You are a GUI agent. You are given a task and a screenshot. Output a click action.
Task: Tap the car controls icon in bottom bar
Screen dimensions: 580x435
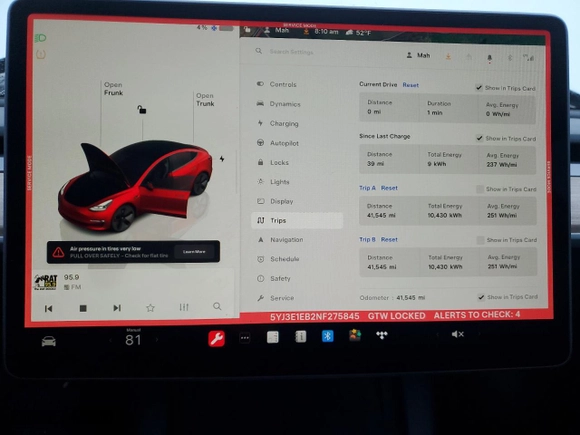49,341
